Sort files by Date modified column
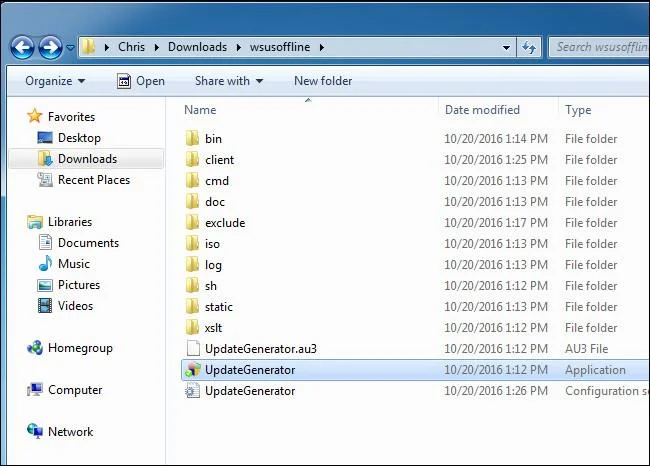The height and width of the screenshot is (466, 650). tap(482, 110)
